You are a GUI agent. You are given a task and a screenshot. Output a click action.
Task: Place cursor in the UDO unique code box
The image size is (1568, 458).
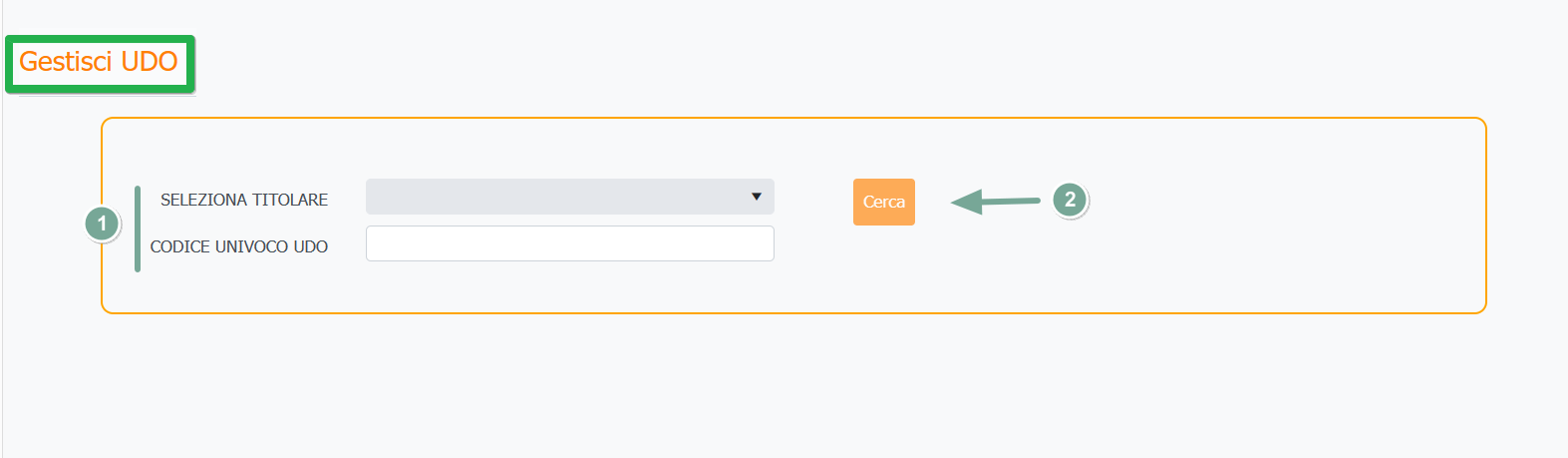(569, 243)
